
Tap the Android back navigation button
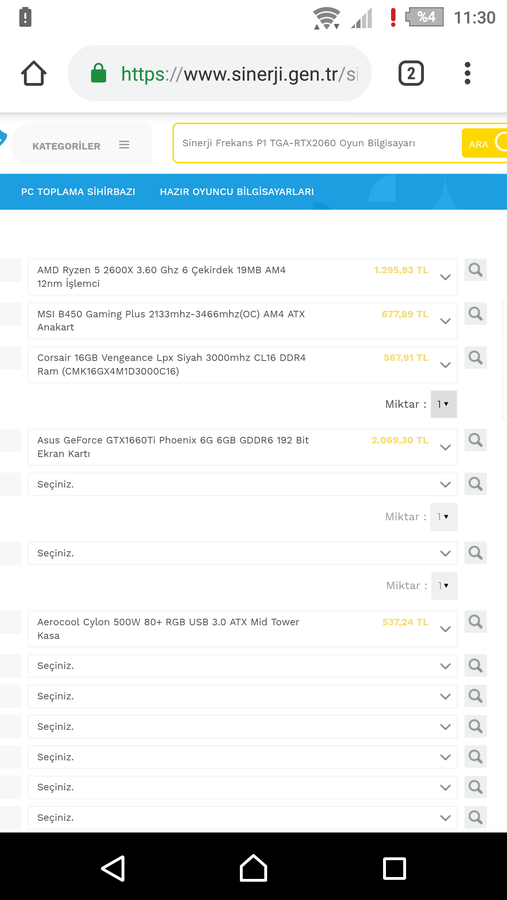(x=113, y=868)
